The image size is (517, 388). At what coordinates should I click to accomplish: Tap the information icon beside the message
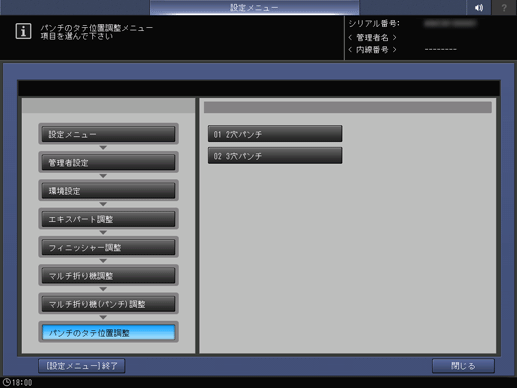coord(23,31)
